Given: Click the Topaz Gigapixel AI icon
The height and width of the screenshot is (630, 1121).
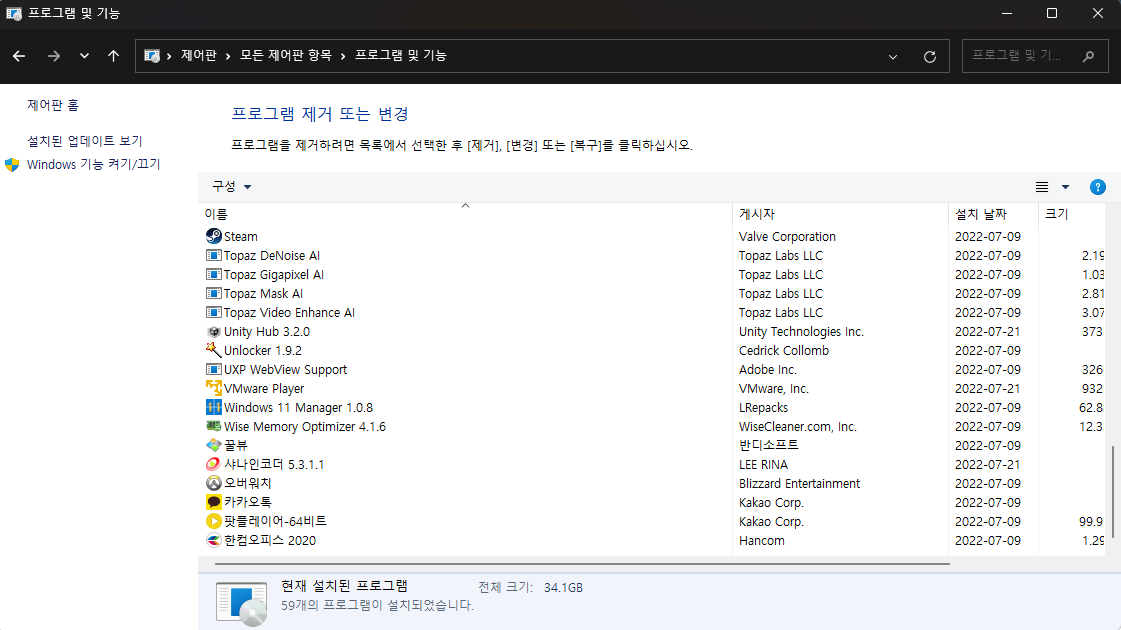Looking at the screenshot, I should tap(213, 275).
